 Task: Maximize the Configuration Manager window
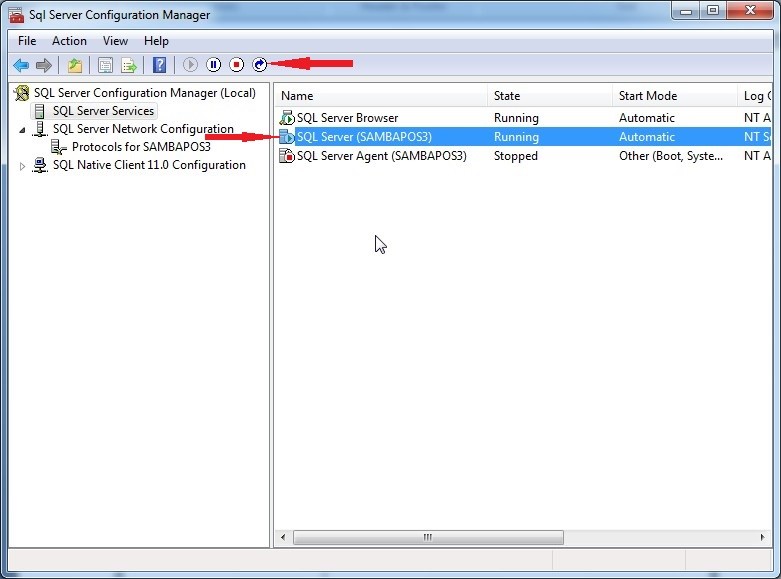pos(713,11)
